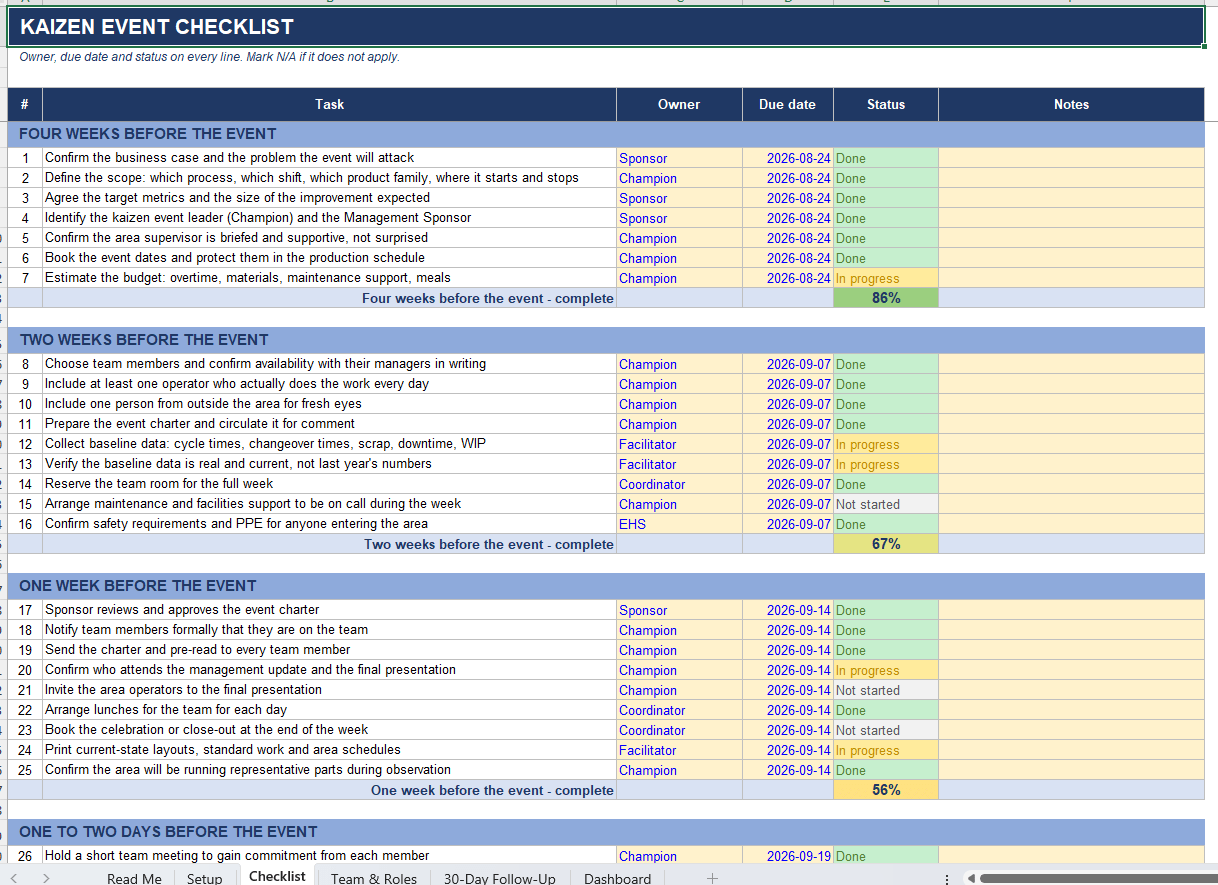Go to the Team & Roles tab
The width and height of the screenshot is (1218, 885).
click(374, 878)
